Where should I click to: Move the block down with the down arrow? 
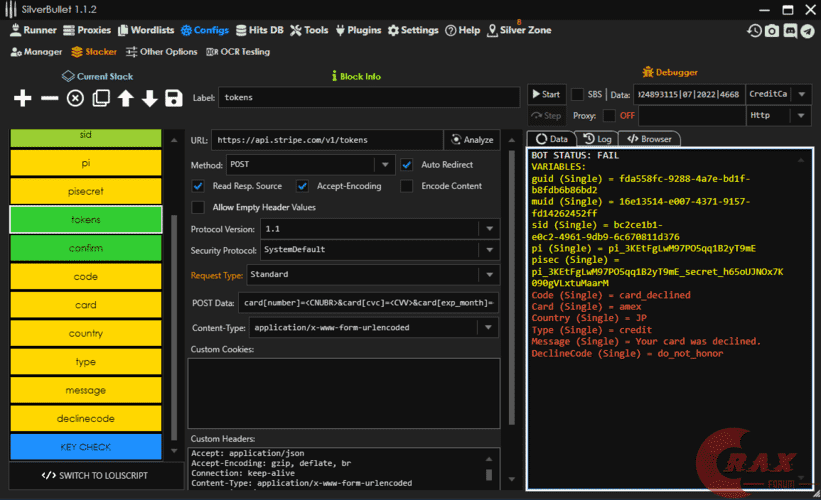pyautogui.click(x=150, y=98)
